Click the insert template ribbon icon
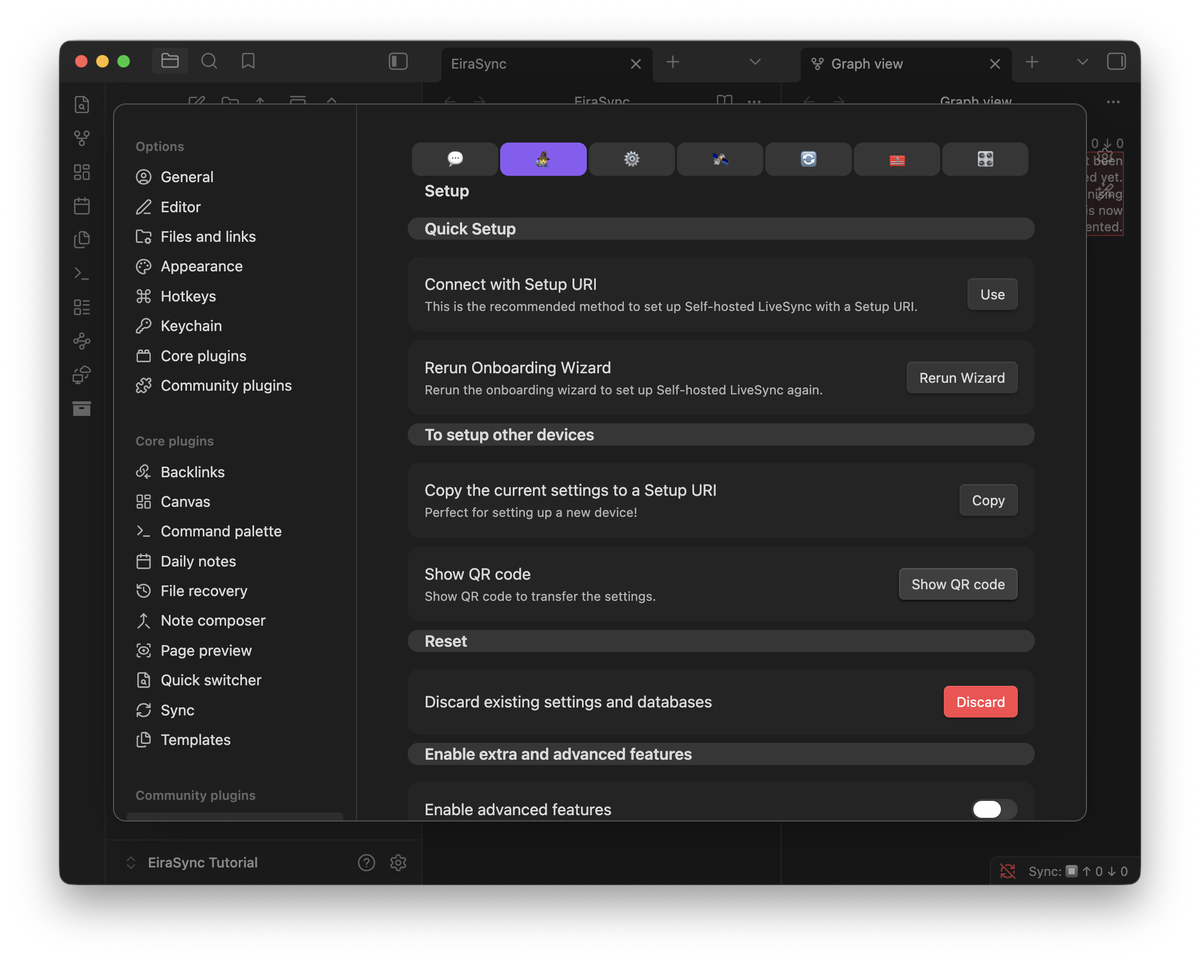1200x963 pixels. [x=82, y=240]
